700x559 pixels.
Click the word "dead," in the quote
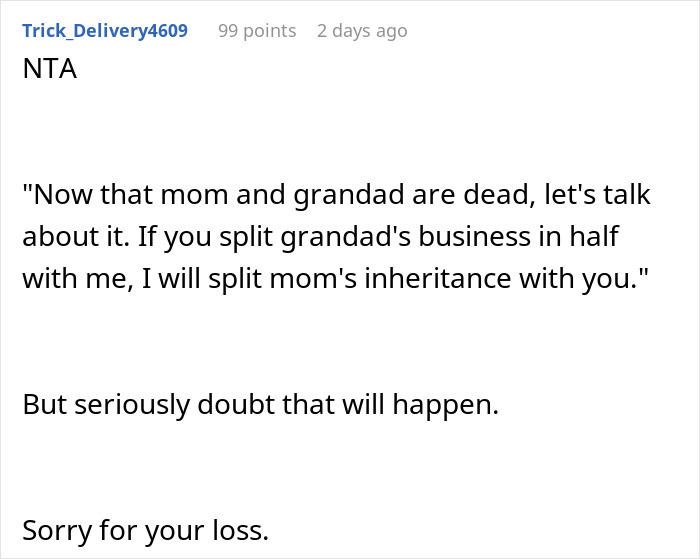click(x=500, y=195)
